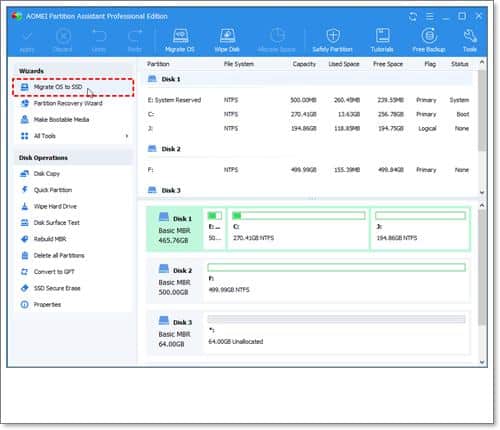This screenshot has height=430, width=500.
Task: Click the Partition Recovery Wizard icon
Action: (x=25, y=103)
